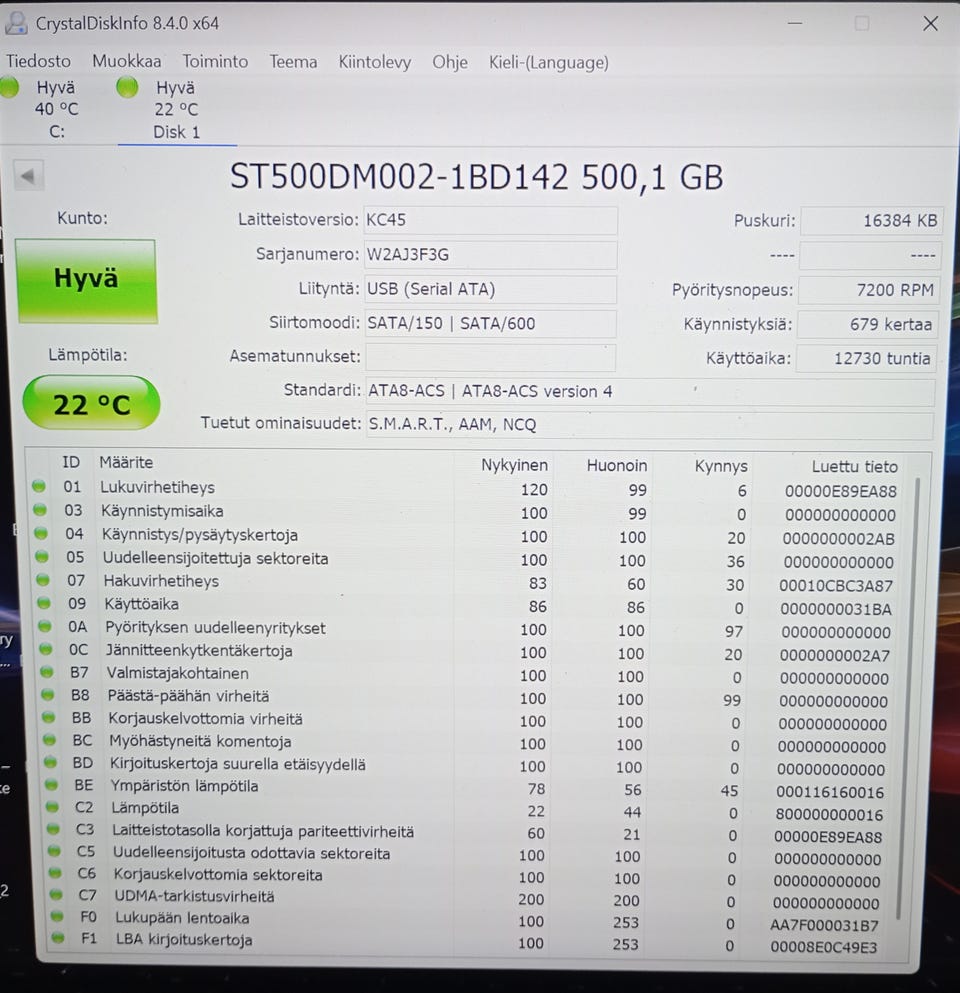Image resolution: width=960 pixels, height=993 pixels.
Task: Click status dot for C2 Lämpötila row
Action: tap(53, 807)
